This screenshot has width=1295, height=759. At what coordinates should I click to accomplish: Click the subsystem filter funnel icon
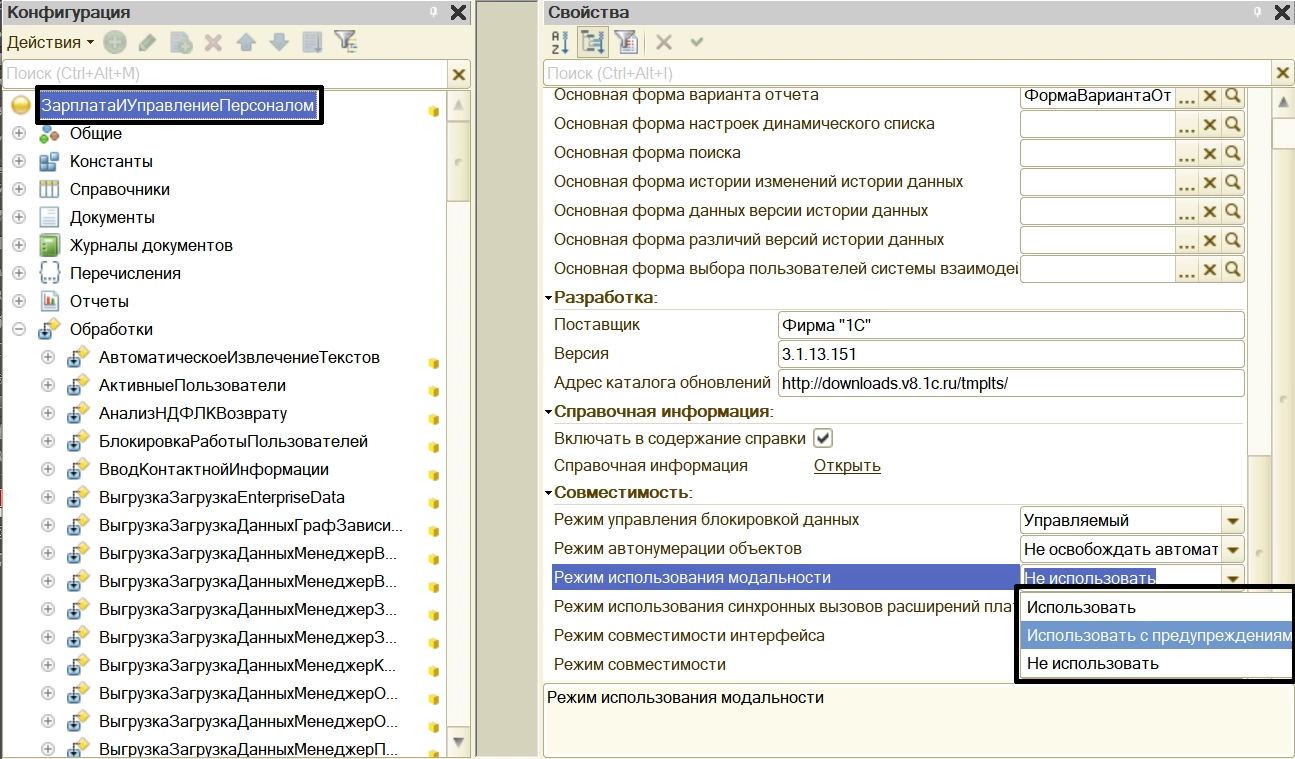coord(345,42)
